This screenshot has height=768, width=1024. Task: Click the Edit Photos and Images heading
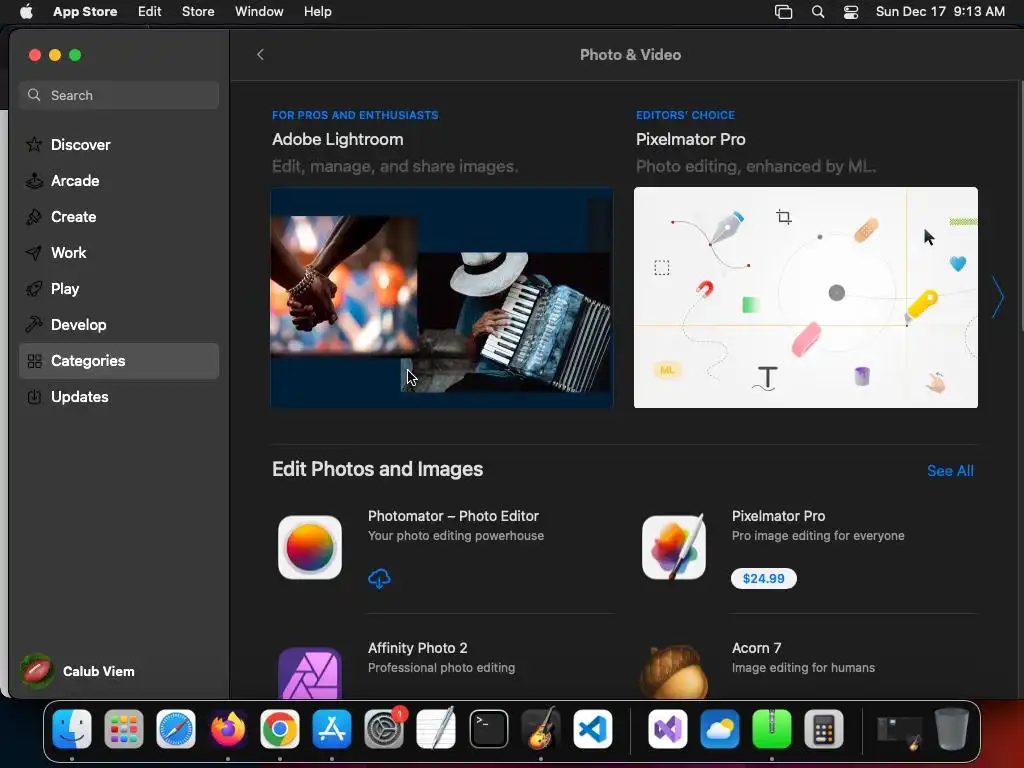[377, 470]
